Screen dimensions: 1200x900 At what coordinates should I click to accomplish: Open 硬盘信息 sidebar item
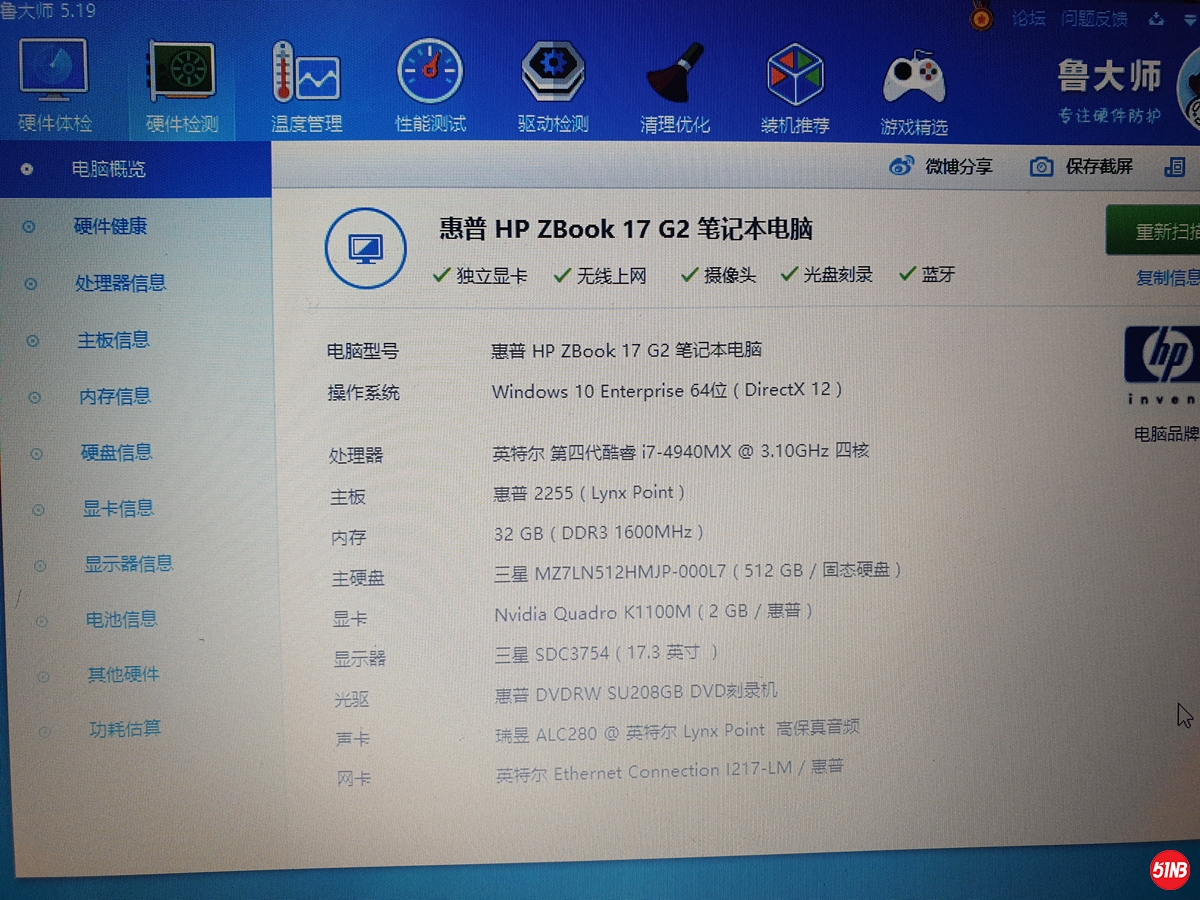tap(116, 453)
